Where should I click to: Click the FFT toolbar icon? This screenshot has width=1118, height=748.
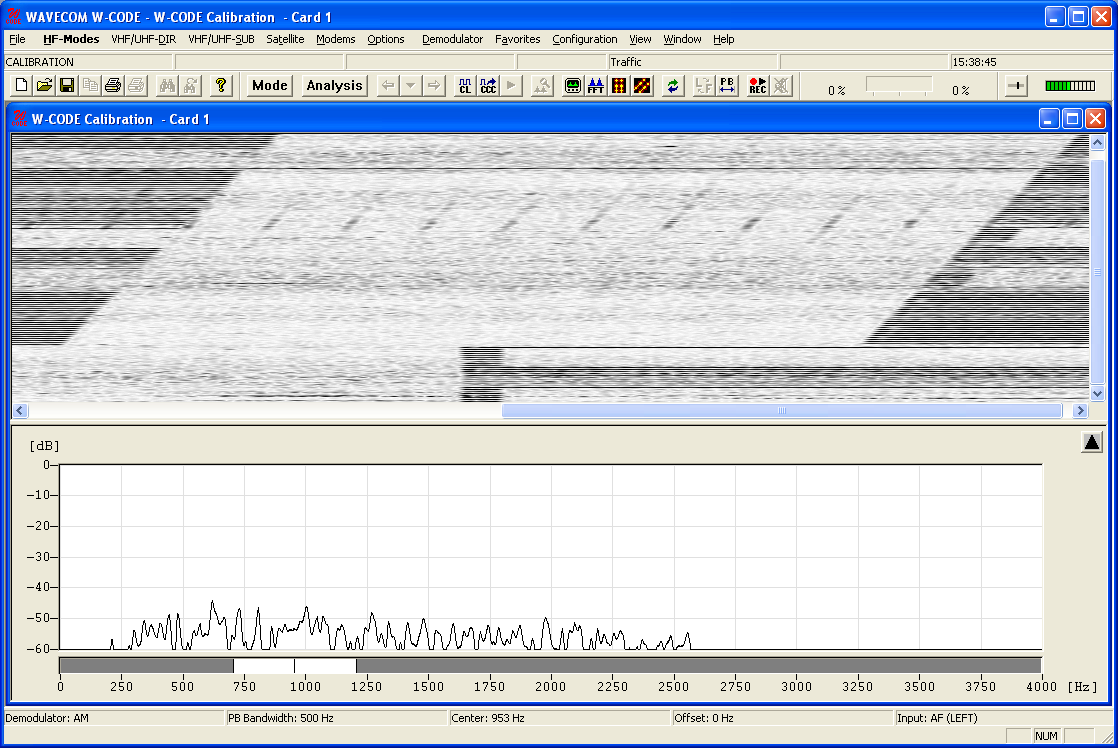pos(596,86)
